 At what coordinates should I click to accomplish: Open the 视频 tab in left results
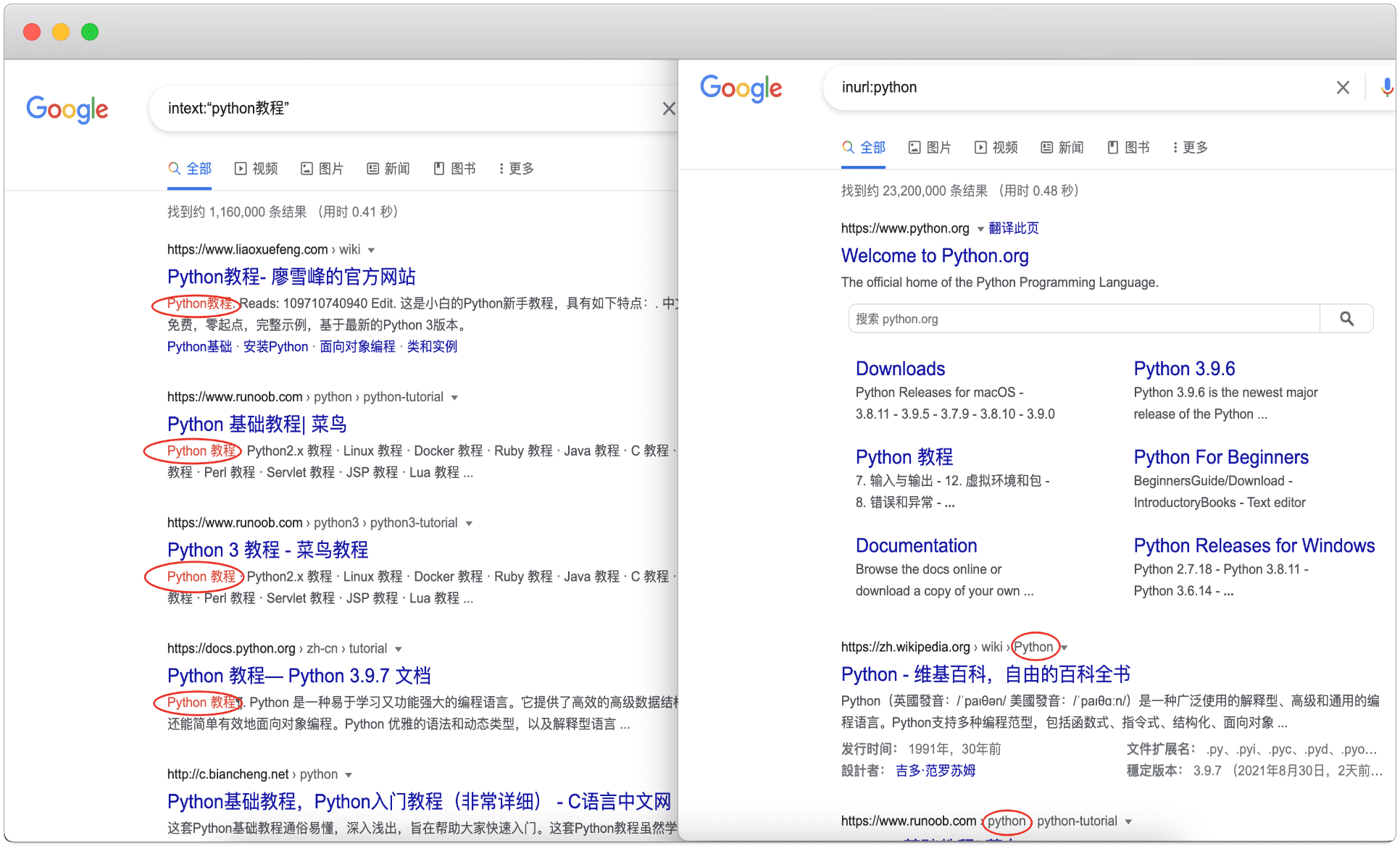(257, 169)
